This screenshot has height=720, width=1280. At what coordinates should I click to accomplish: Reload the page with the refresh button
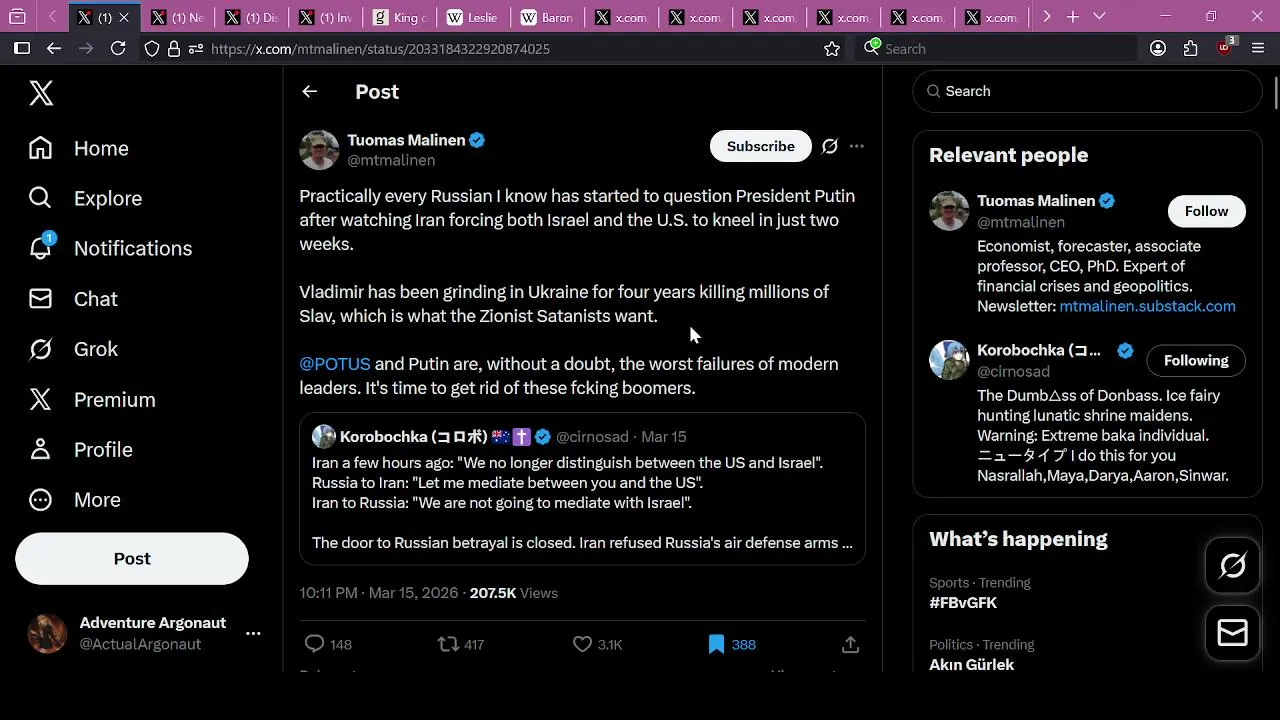[x=118, y=48]
